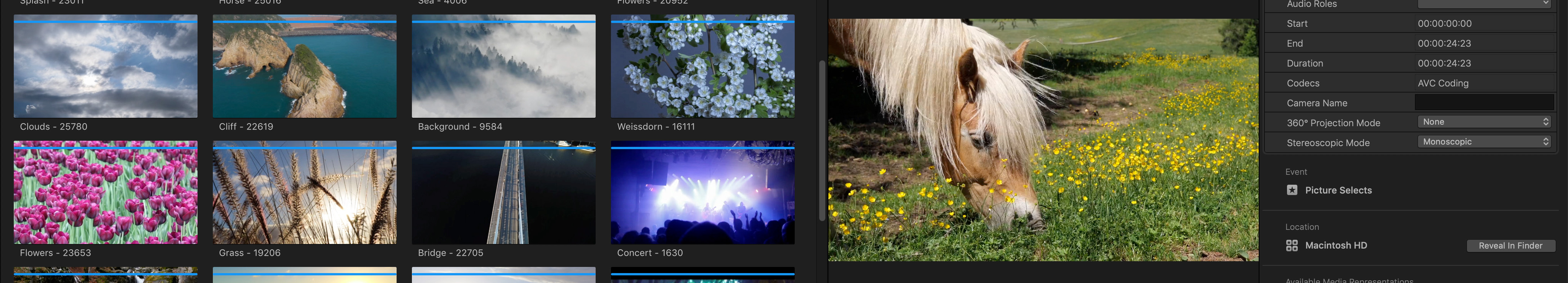Select the Flowers - 23653 tulips clip
The image size is (1568, 283).
click(x=105, y=194)
